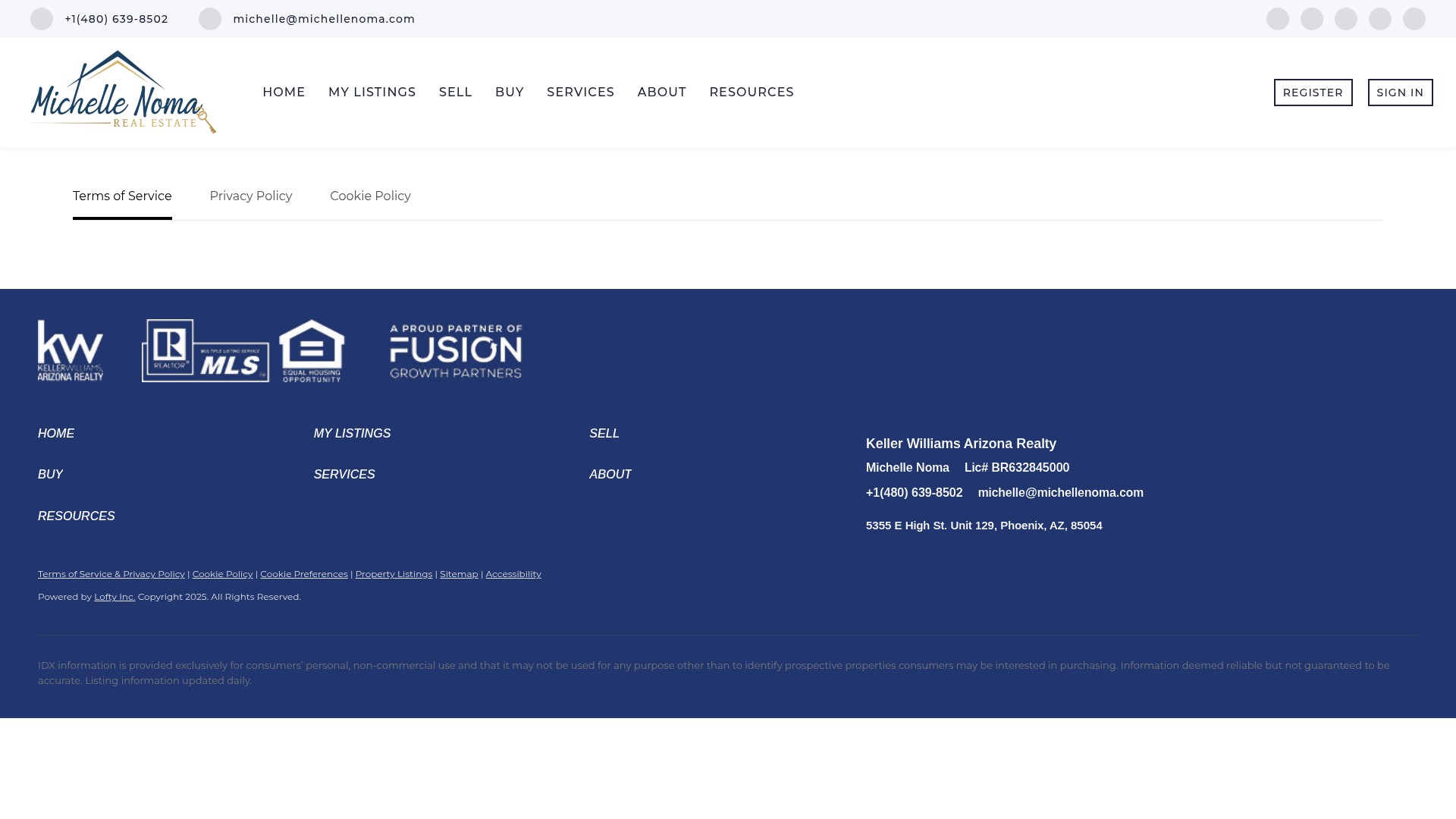This screenshot has width=1456, height=819.
Task: Open the SELL menu in top navigation
Action: (456, 93)
